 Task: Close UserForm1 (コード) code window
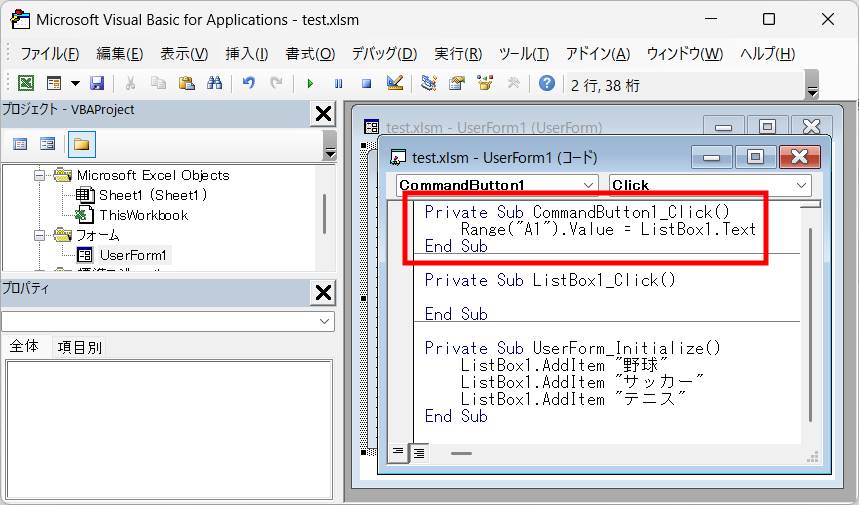click(799, 157)
